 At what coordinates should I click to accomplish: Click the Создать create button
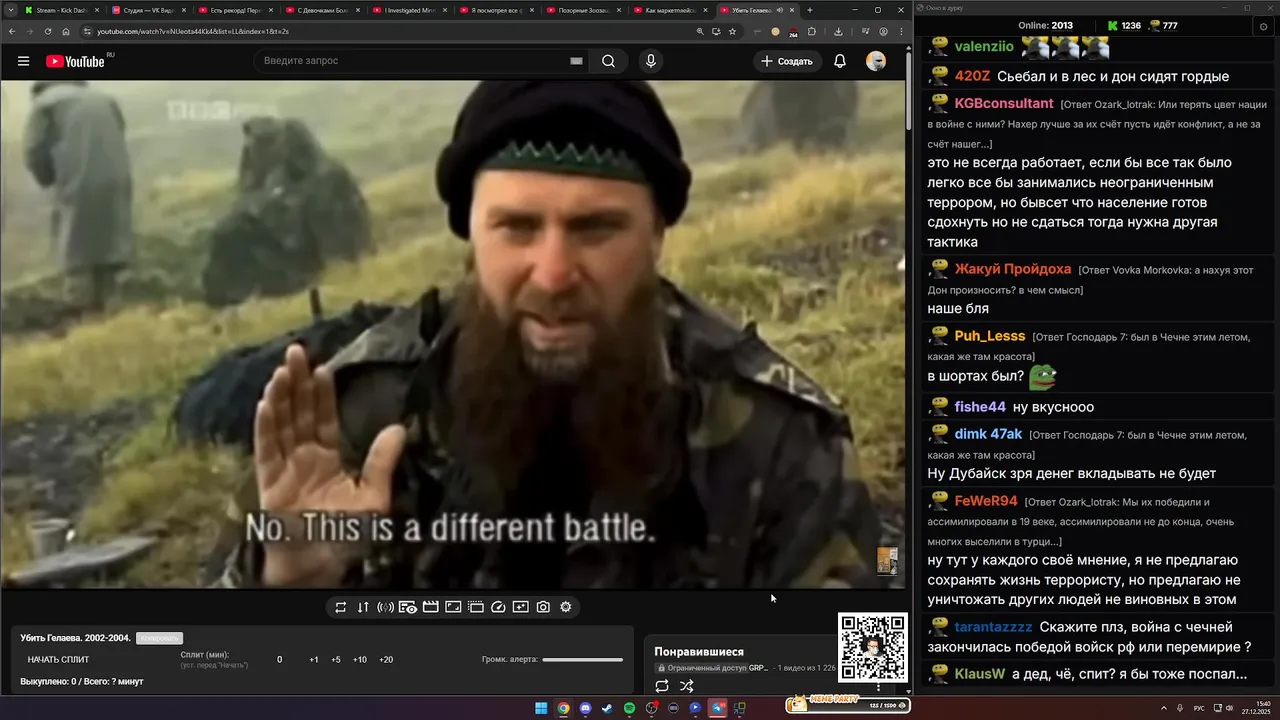point(787,61)
